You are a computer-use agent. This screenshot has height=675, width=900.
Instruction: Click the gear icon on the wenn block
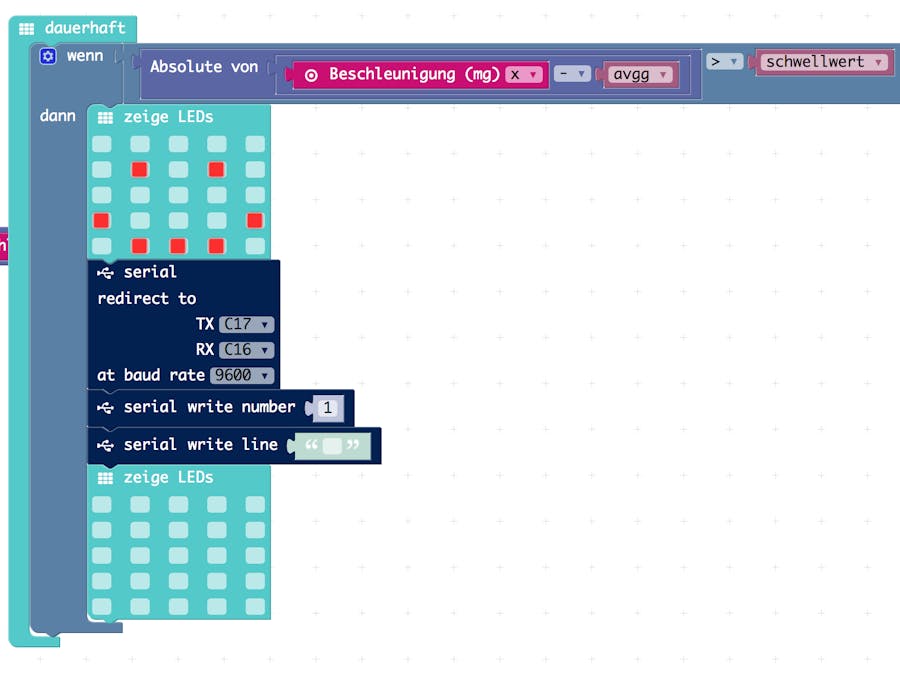(48, 56)
